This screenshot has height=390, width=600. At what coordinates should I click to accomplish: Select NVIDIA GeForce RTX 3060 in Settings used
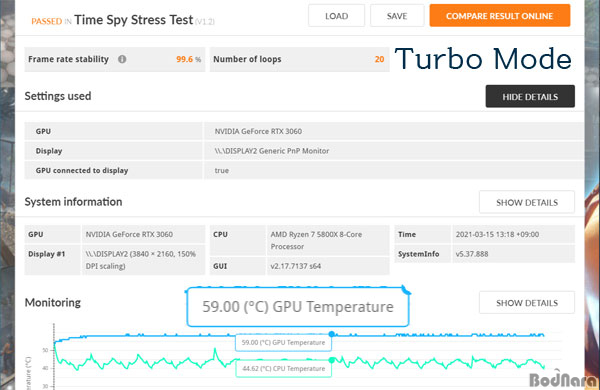pos(258,131)
